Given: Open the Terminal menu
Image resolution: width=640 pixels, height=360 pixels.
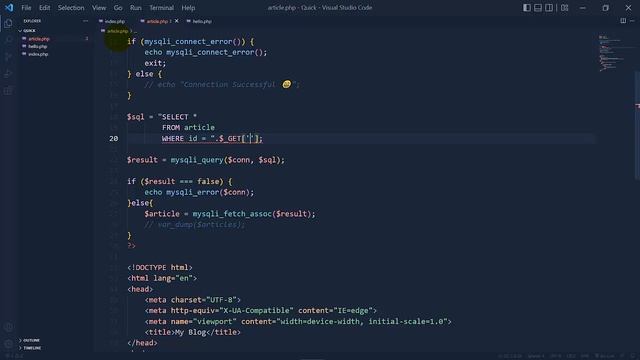Looking at the screenshot, I should 161,8.
